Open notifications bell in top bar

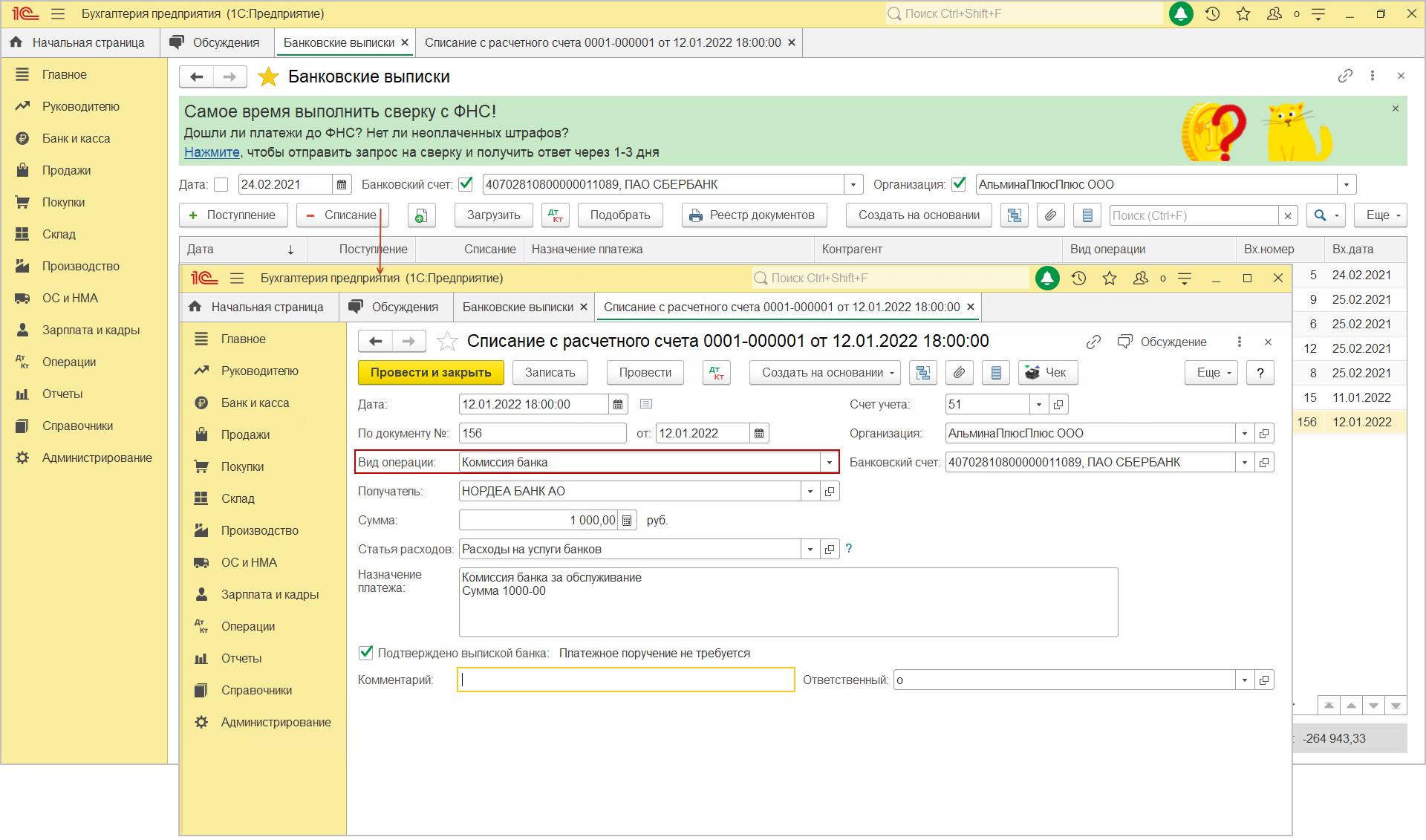(x=1181, y=14)
